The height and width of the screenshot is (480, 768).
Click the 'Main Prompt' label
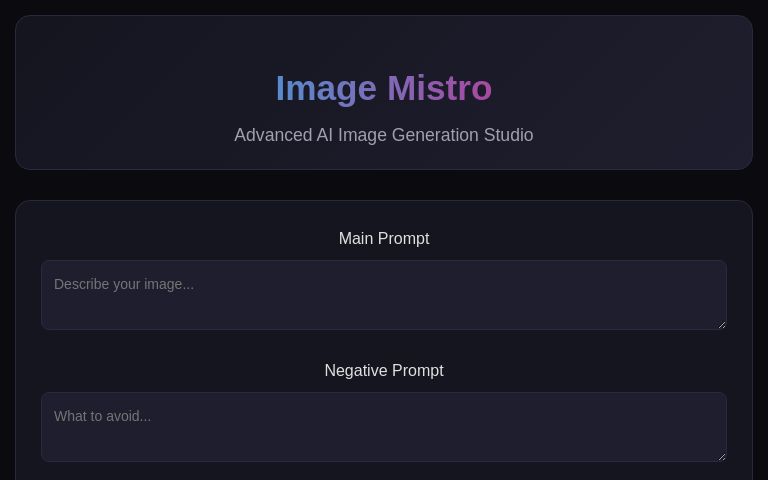384,239
